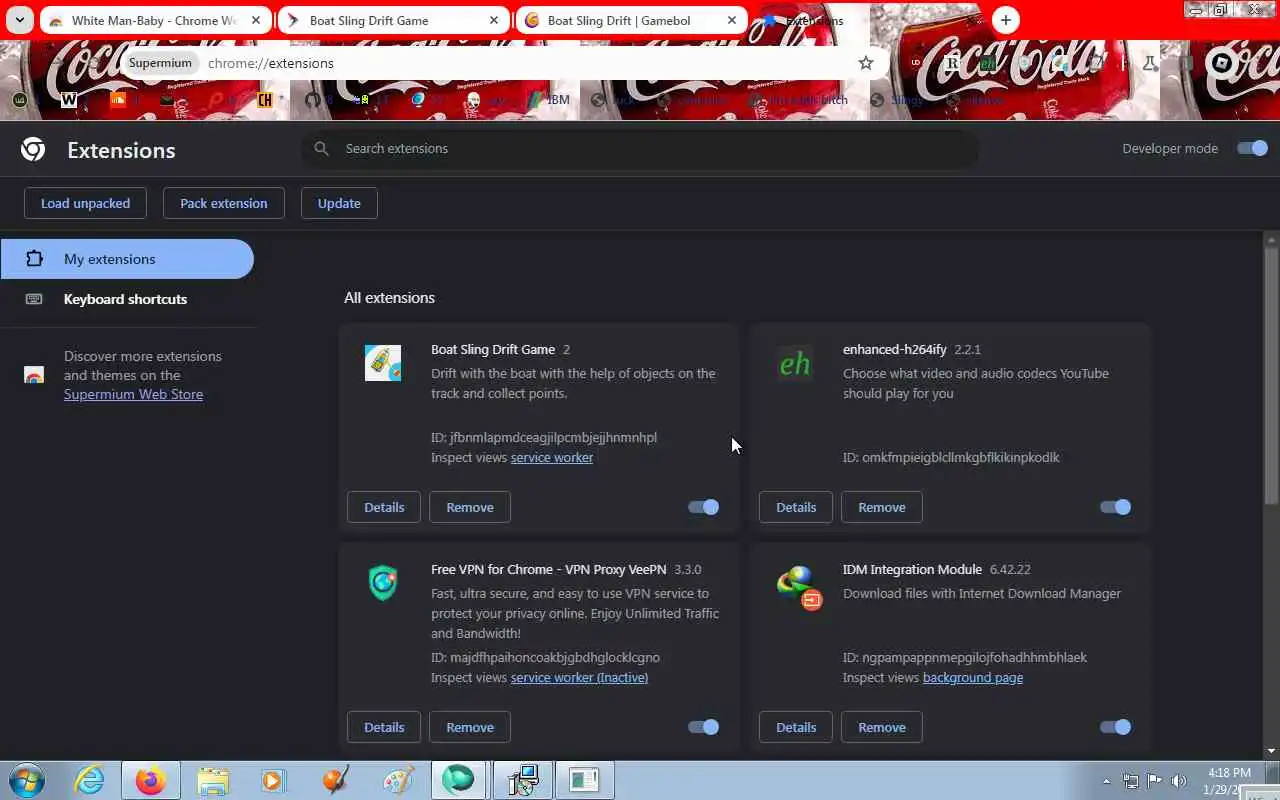Switch to the Boat Sling Drift Game tab
This screenshot has height=800, width=1280.
pyautogui.click(x=393, y=20)
